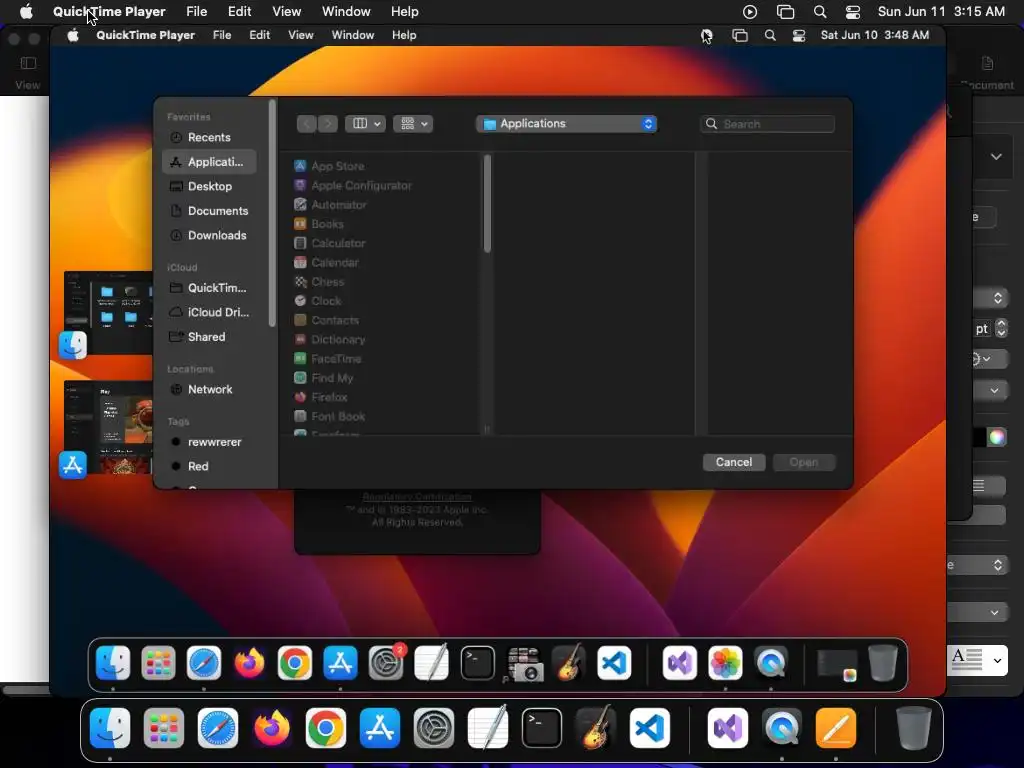Select Network under Locations

[209, 389]
